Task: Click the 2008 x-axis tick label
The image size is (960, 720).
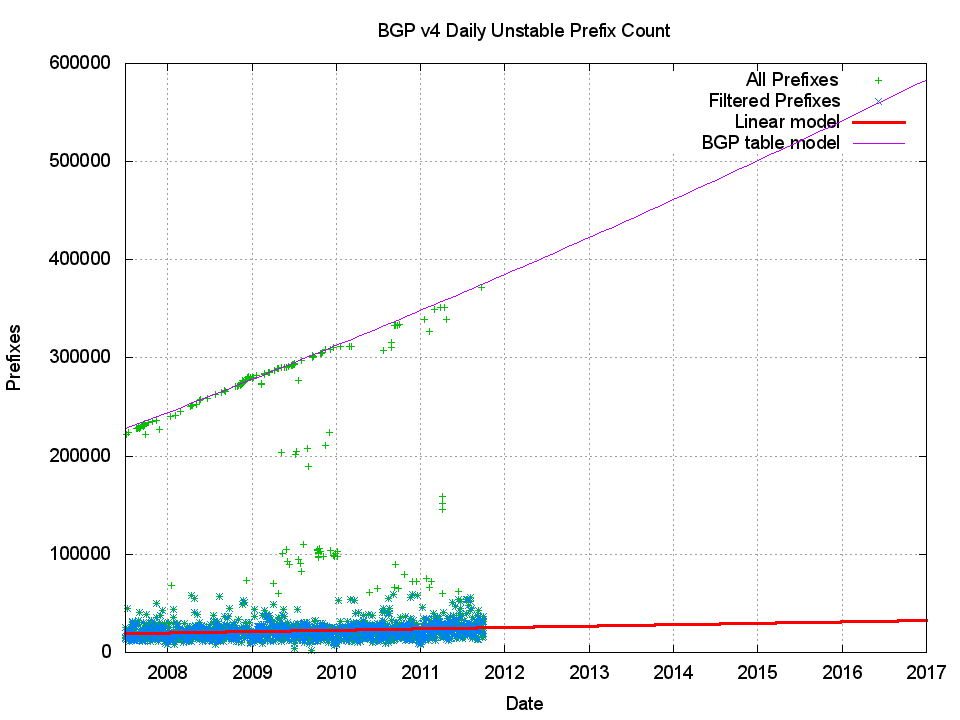Action: click(x=167, y=673)
